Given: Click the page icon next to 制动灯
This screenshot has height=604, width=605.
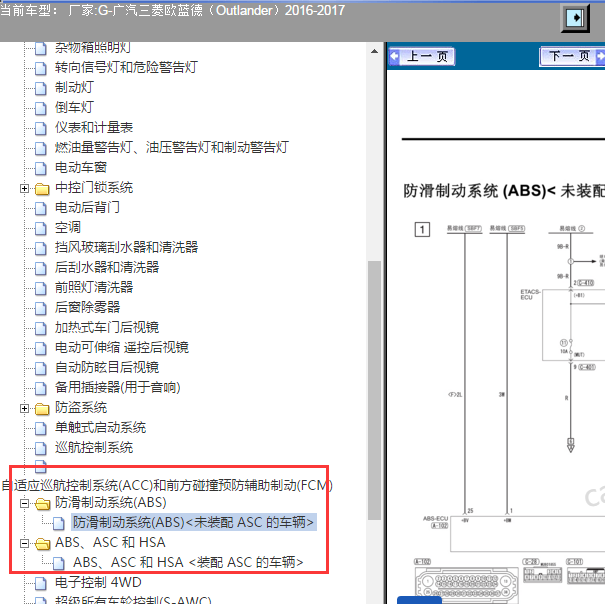Looking at the screenshot, I should pyautogui.click(x=41, y=88).
